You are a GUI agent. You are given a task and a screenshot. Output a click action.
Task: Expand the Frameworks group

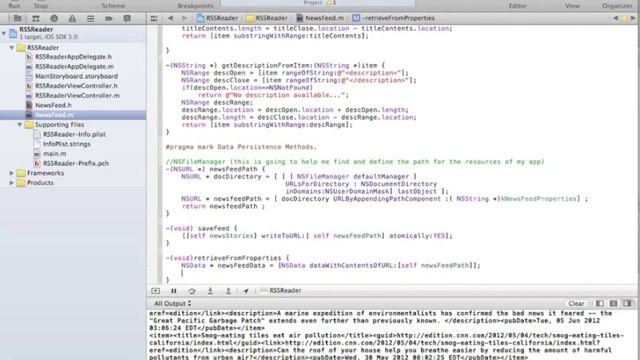pos(12,173)
